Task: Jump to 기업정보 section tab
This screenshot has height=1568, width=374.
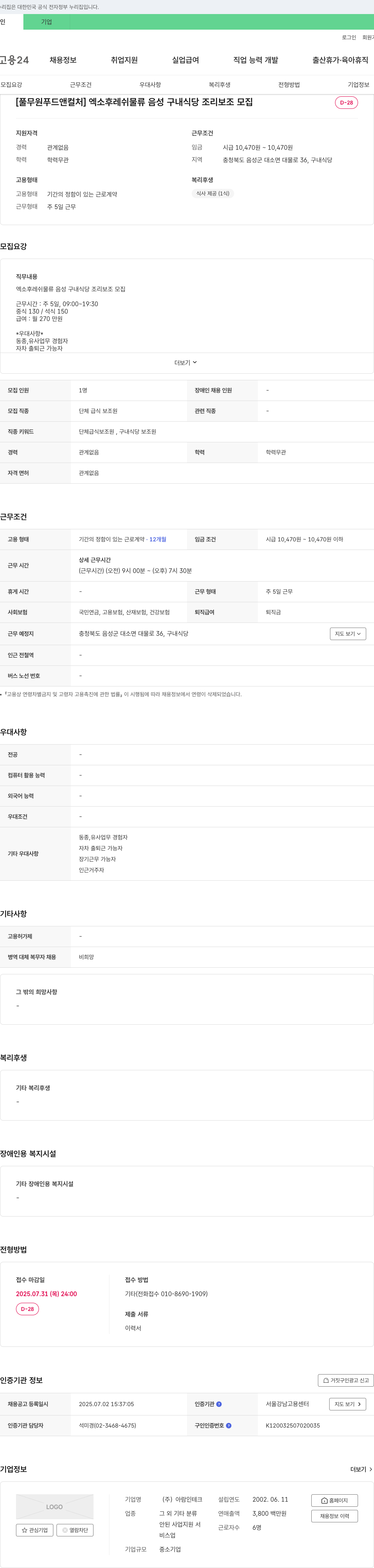Action: click(x=358, y=85)
